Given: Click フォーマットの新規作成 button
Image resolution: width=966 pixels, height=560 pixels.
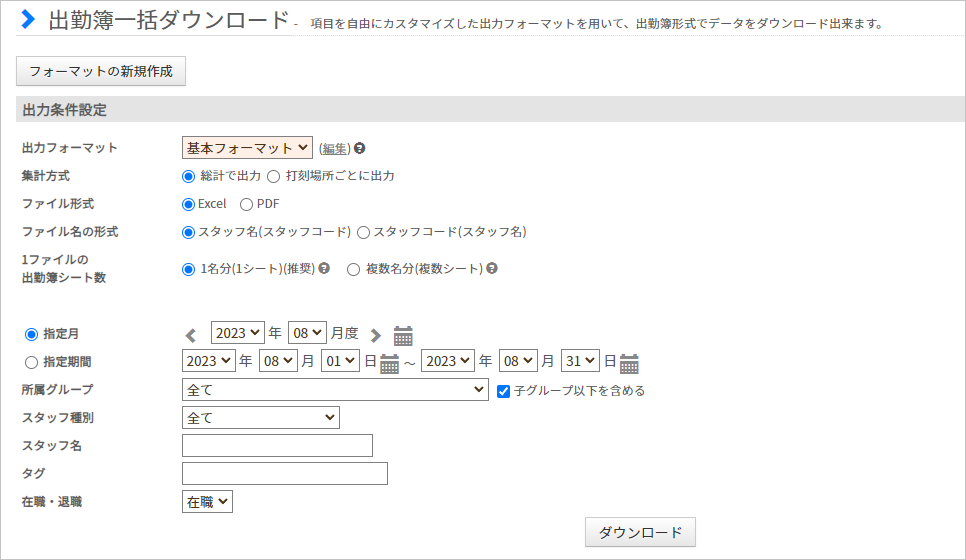Looking at the screenshot, I should 101,71.
